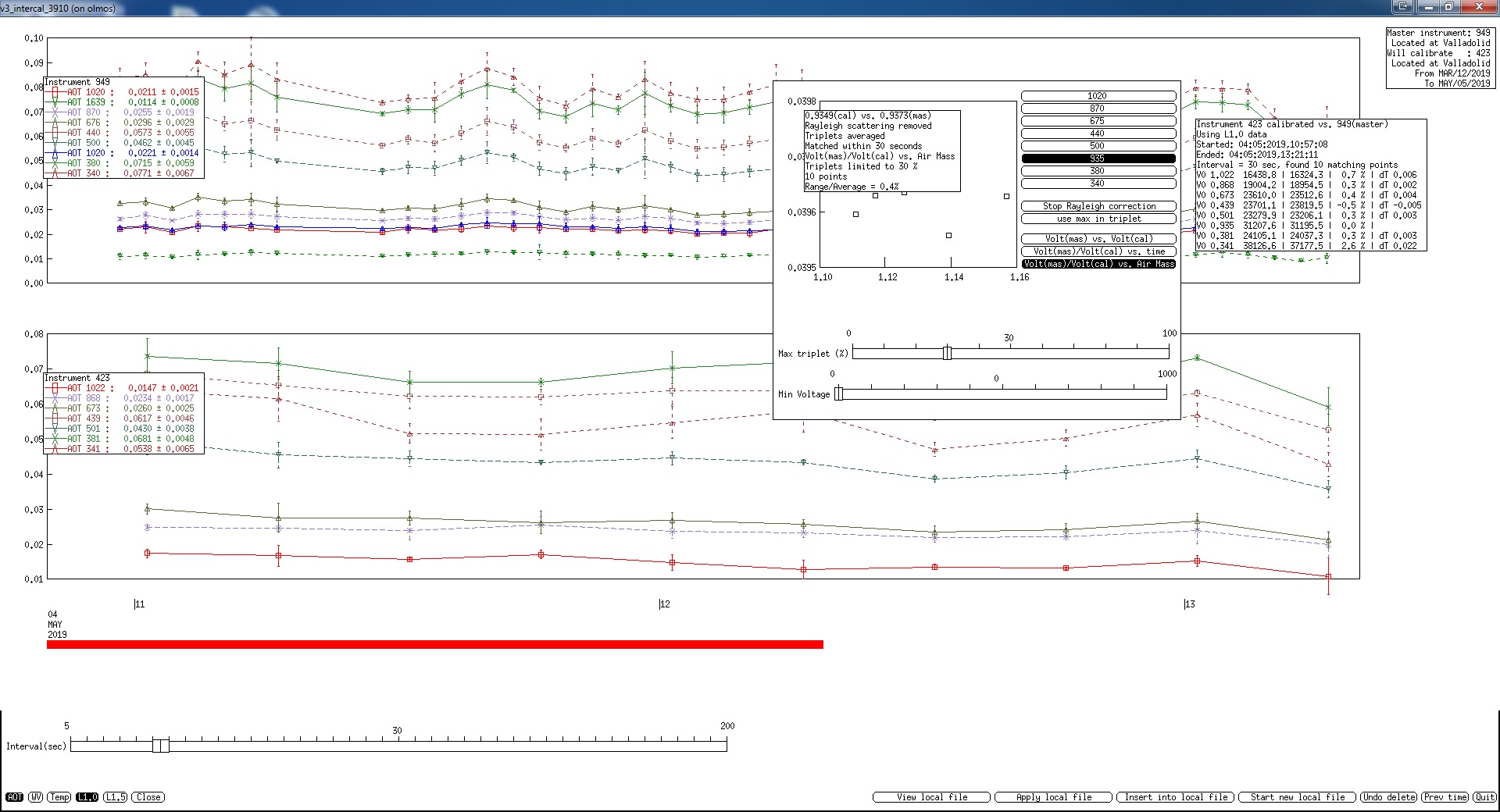The image size is (1500, 812).
Task: Go to Prev time
Action: [x=1445, y=797]
